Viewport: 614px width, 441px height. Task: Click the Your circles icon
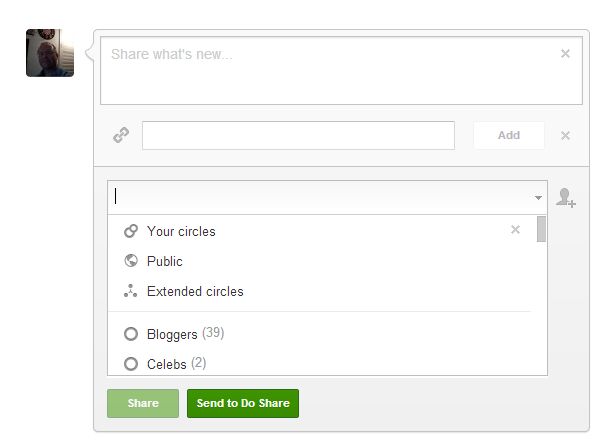(131, 231)
